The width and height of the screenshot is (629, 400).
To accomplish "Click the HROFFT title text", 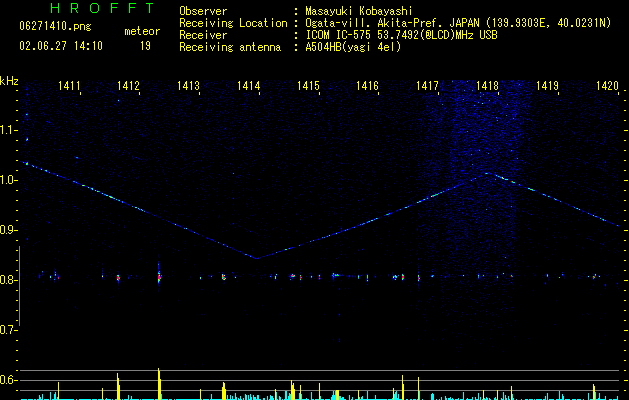I will [x=103, y=8].
